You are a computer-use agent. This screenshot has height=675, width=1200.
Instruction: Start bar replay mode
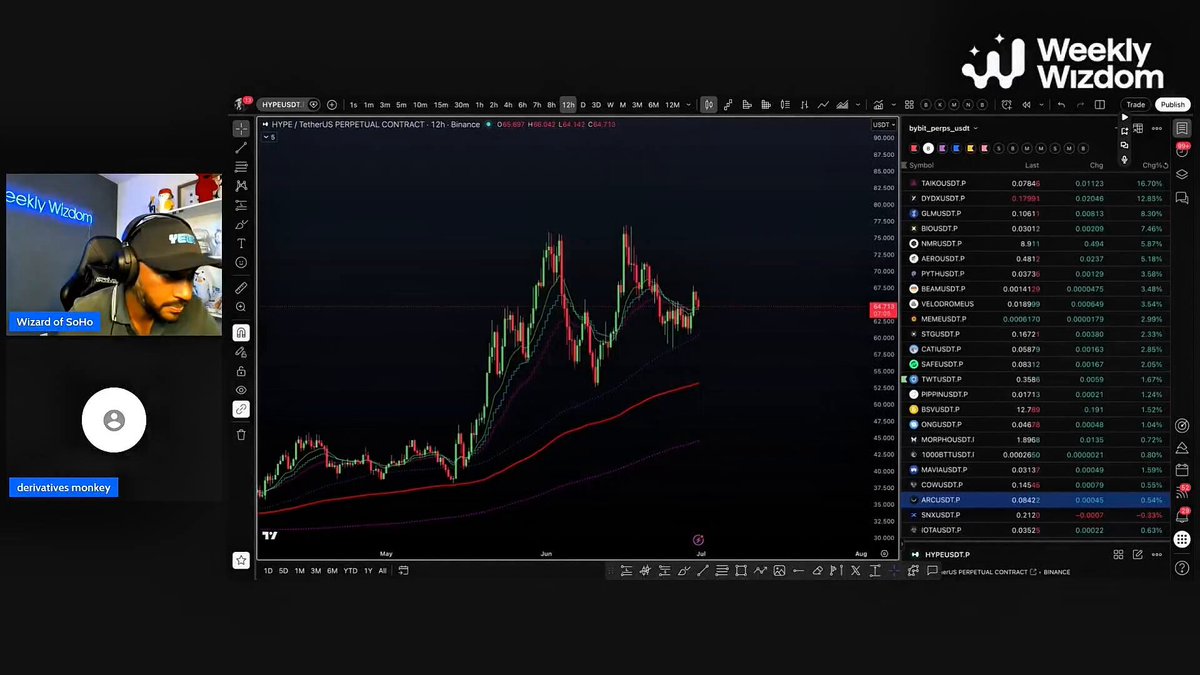click(x=1027, y=105)
